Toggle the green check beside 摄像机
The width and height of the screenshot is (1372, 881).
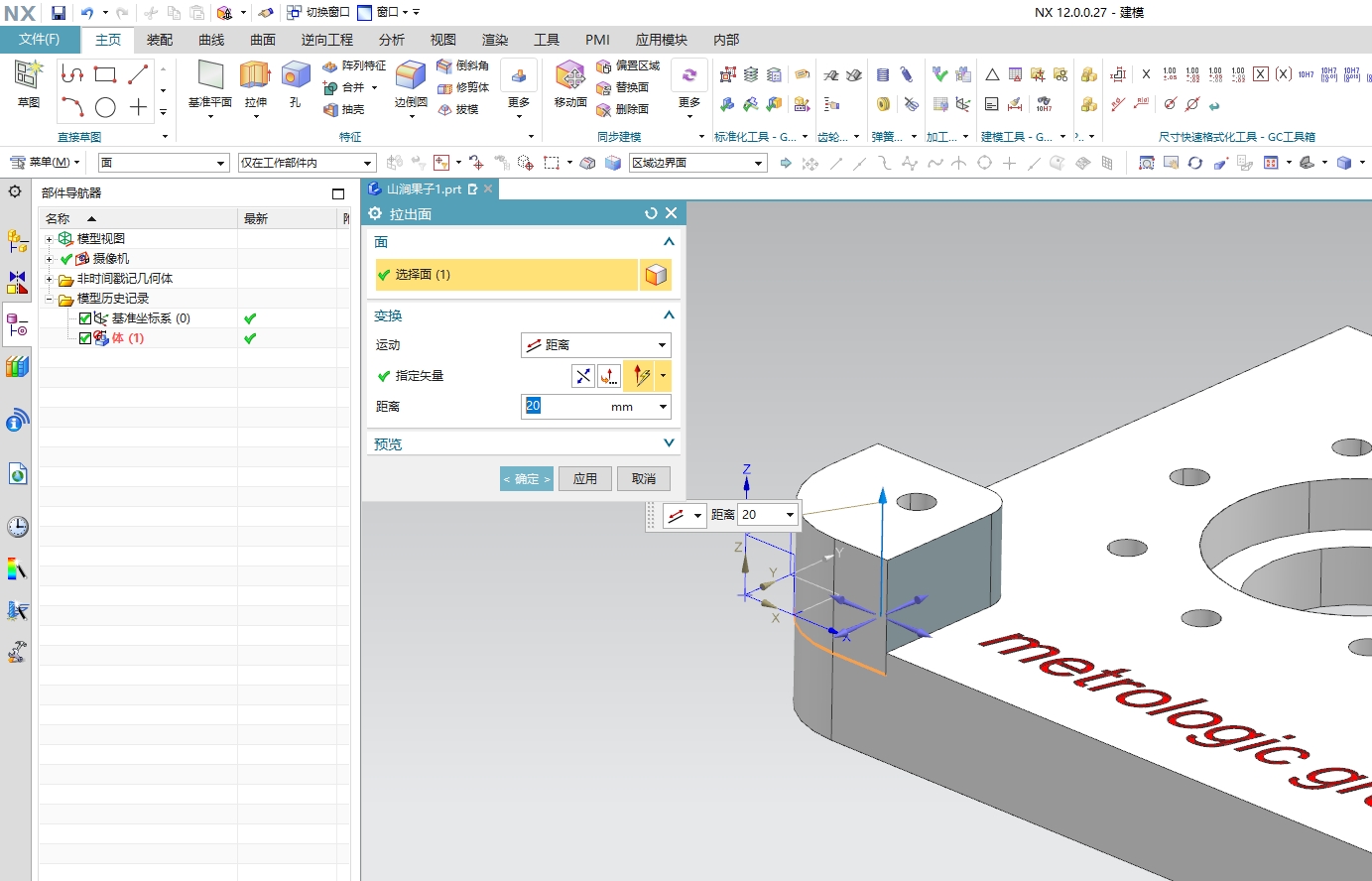tap(67, 258)
